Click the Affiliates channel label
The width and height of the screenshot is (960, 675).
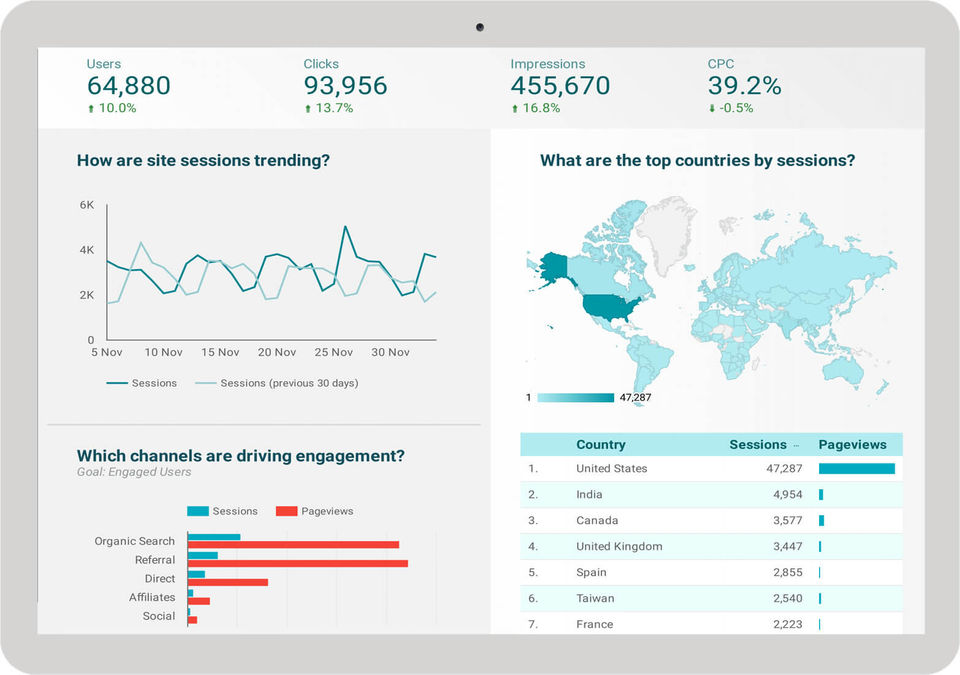click(152, 597)
